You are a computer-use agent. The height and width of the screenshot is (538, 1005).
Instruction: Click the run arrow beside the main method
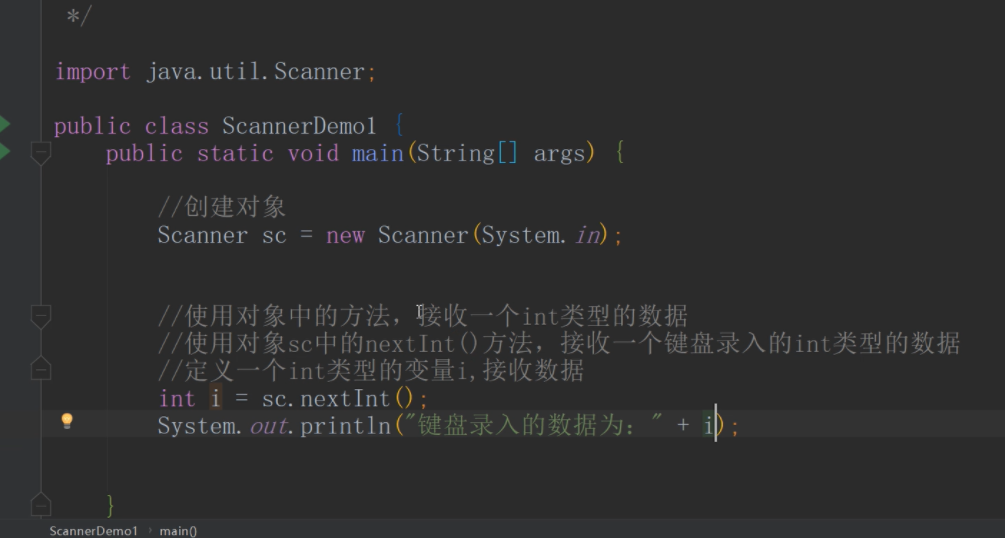pyautogui.click(x=4, y=152)
